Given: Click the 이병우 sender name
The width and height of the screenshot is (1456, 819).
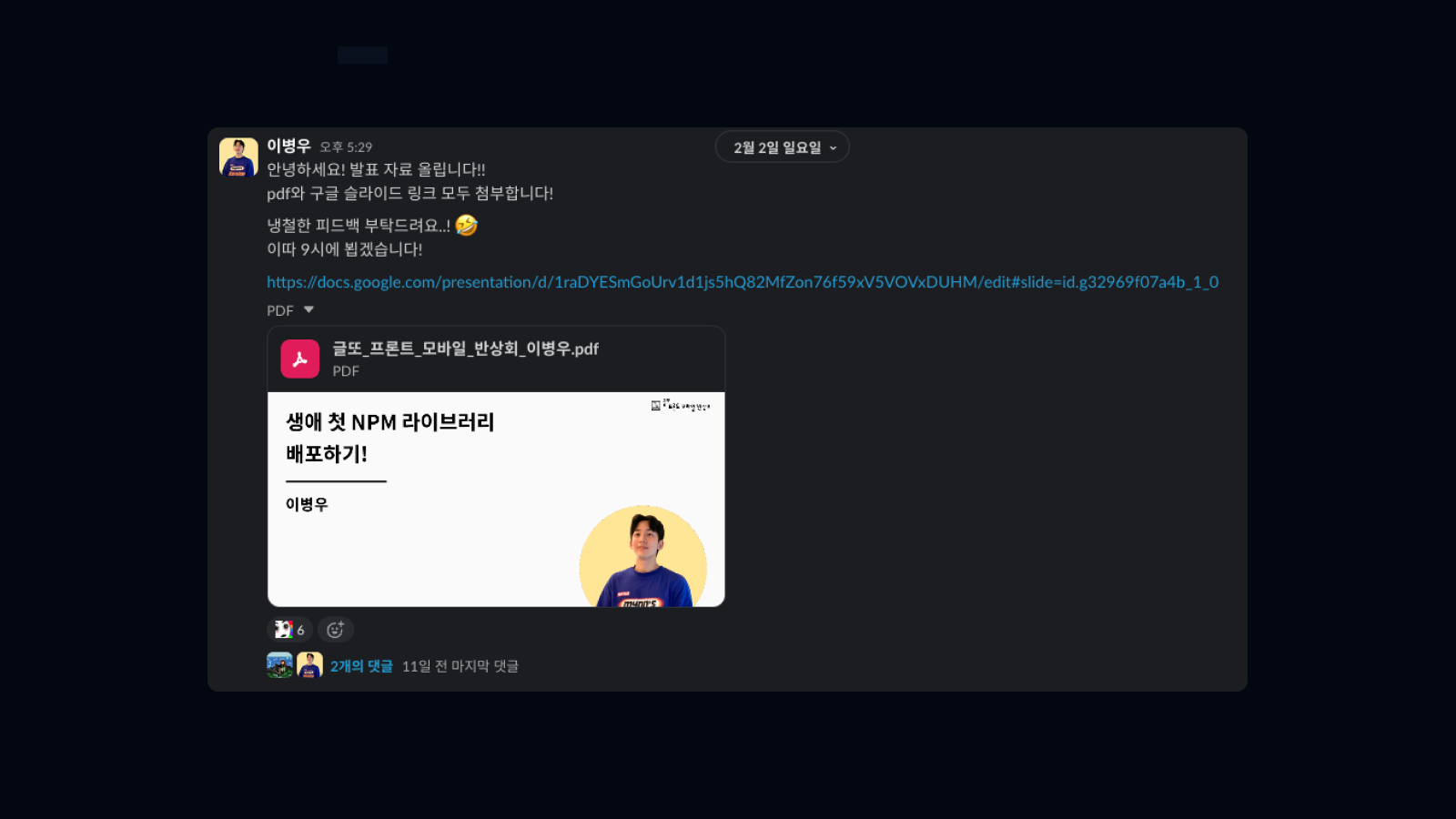Looking at the screenshot, I should pyautogui.click(x=288, y=146).
